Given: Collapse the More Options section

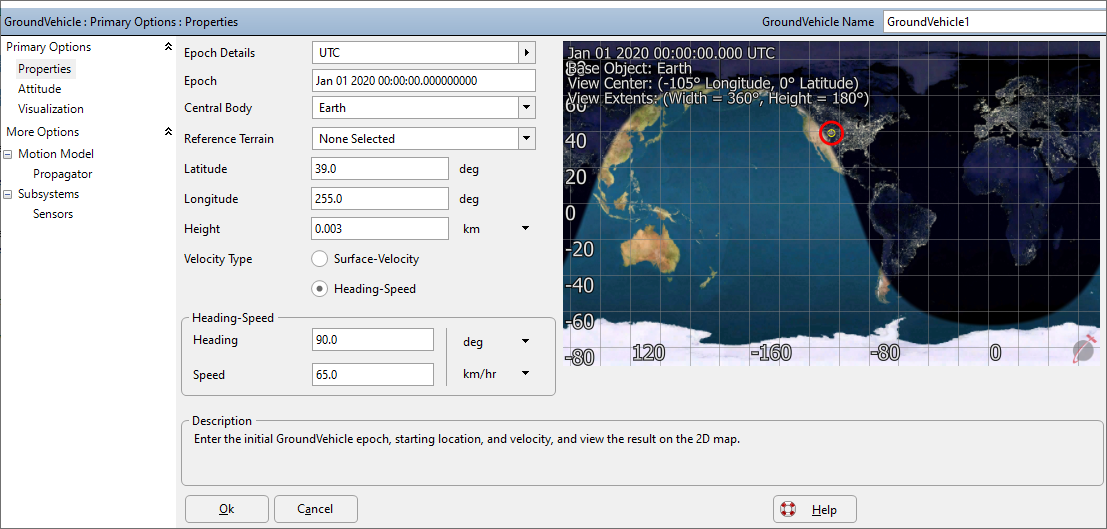Looking at the screenshot, I should coord(168,131).
